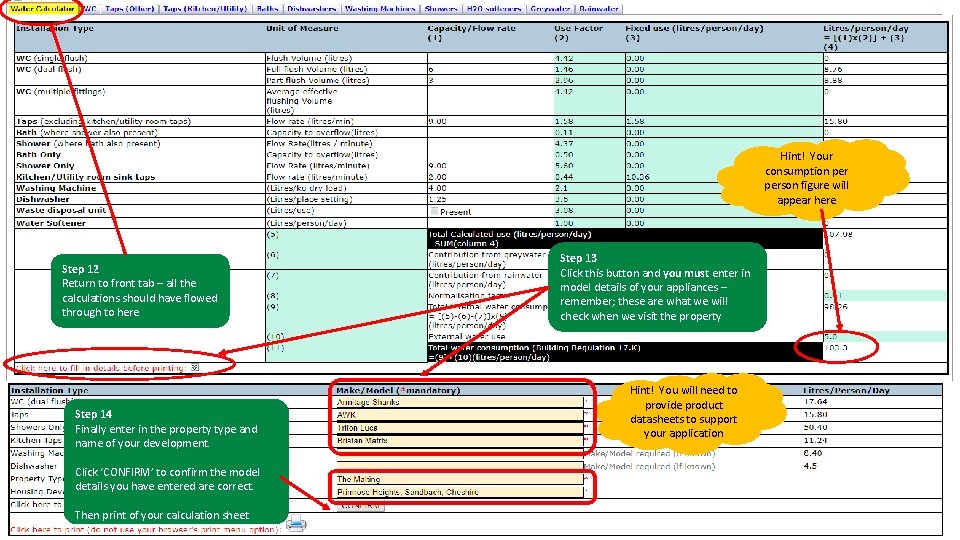This screenshot has height=540, width=960.
Task: Edit the property type field 'The Malting'
Action: [459, 479]
